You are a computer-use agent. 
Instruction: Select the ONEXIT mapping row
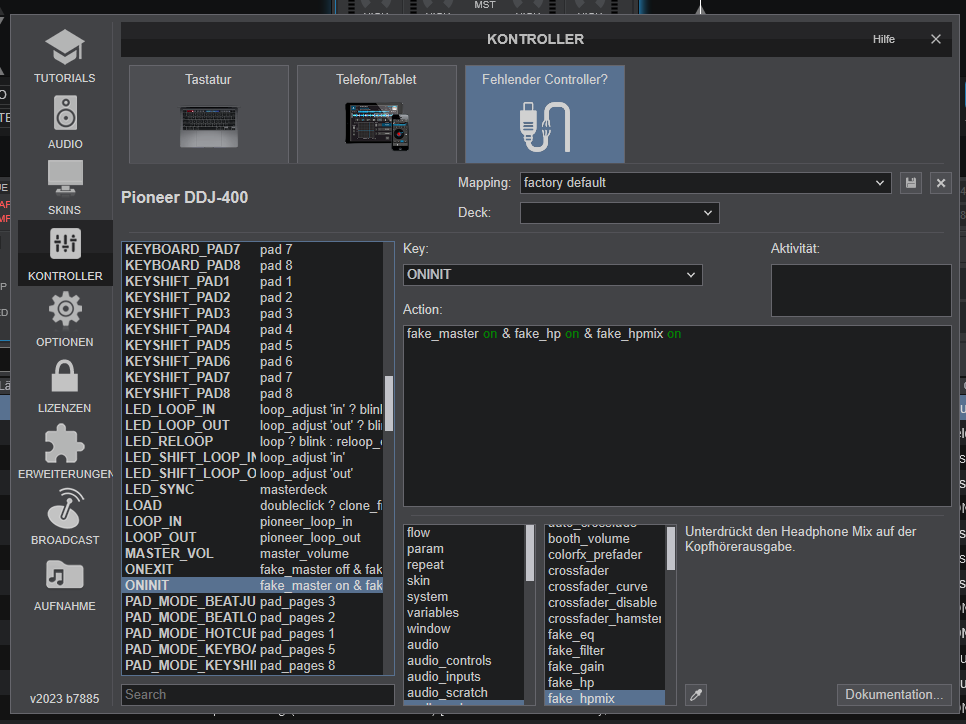point(253,569)
